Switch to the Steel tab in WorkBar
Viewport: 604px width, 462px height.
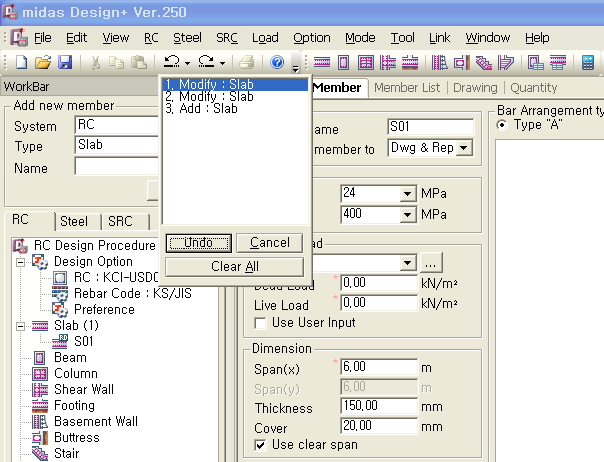(74, 222)
